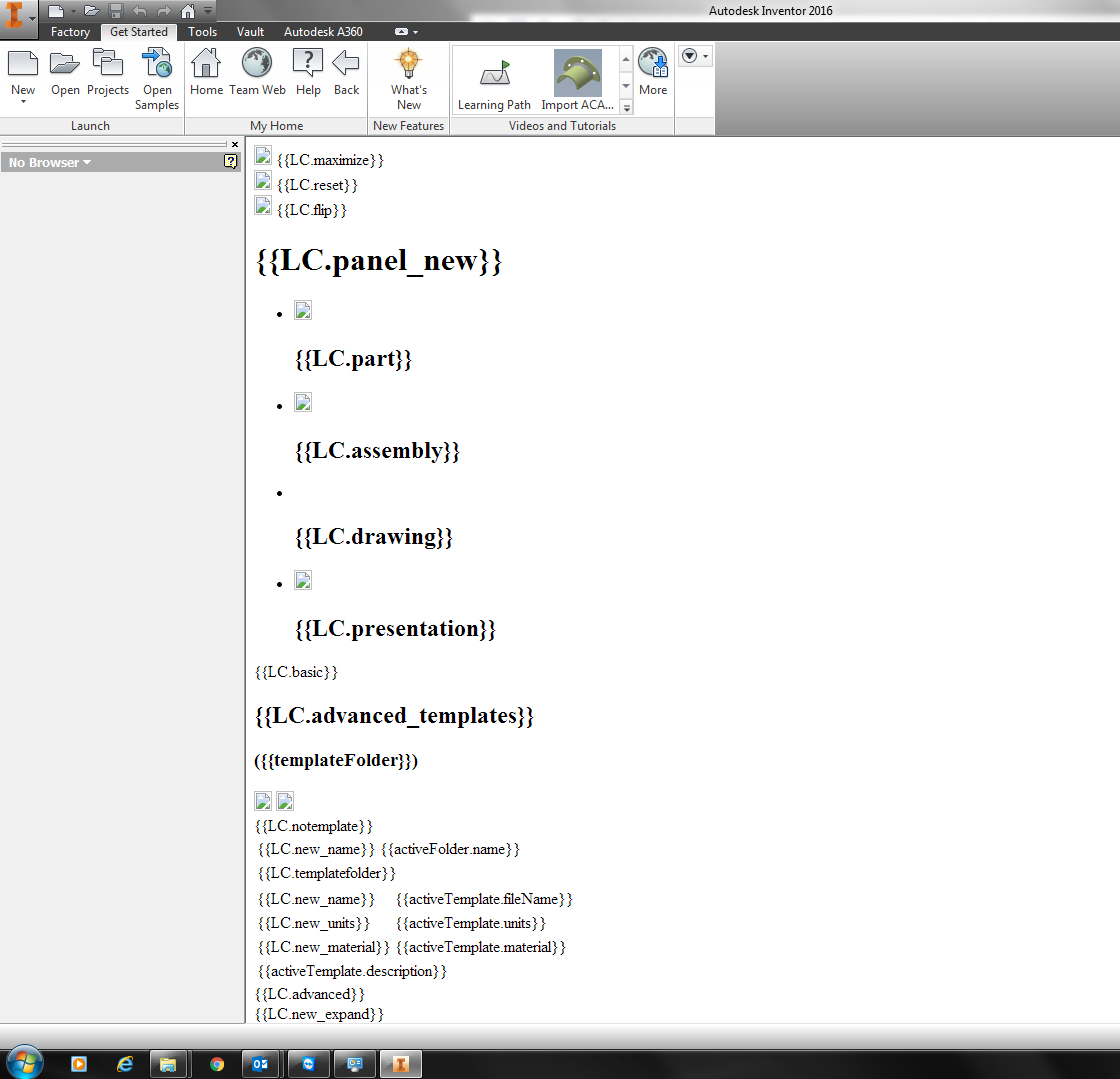Open the dropdown arrow beside quick access New
Viewport: 1120px width, 1079px height.
coord(73,11)
